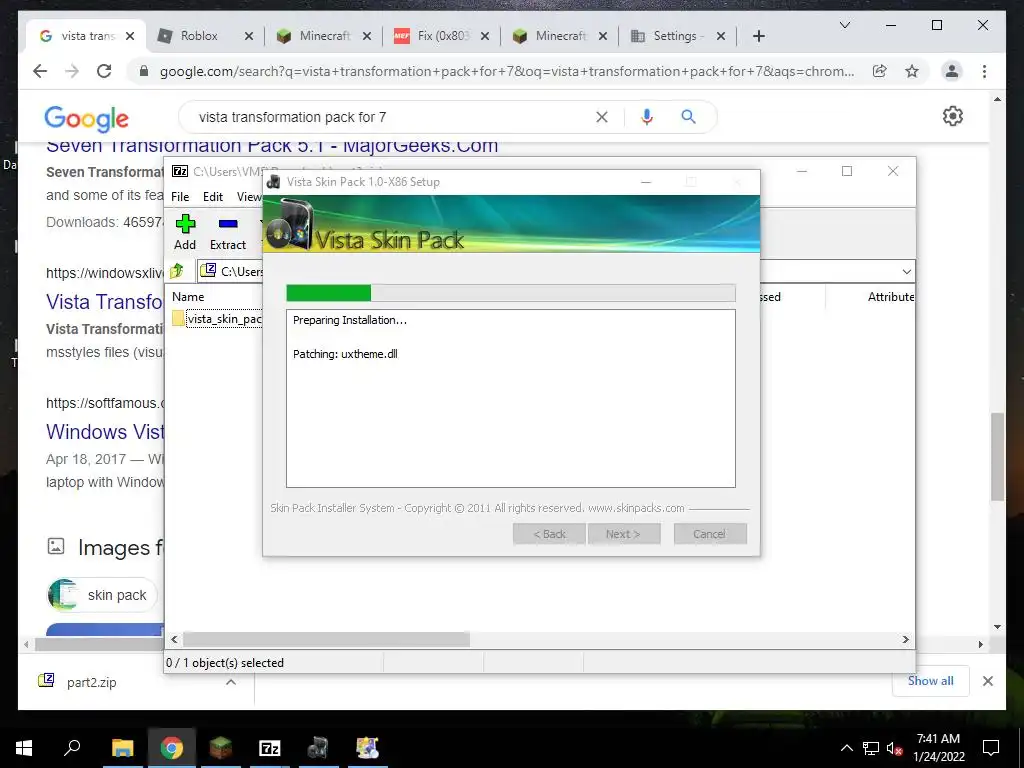Open the Vista Transfo... search result link
Viewport: 1024px width, 768px height.
(104, 302)
